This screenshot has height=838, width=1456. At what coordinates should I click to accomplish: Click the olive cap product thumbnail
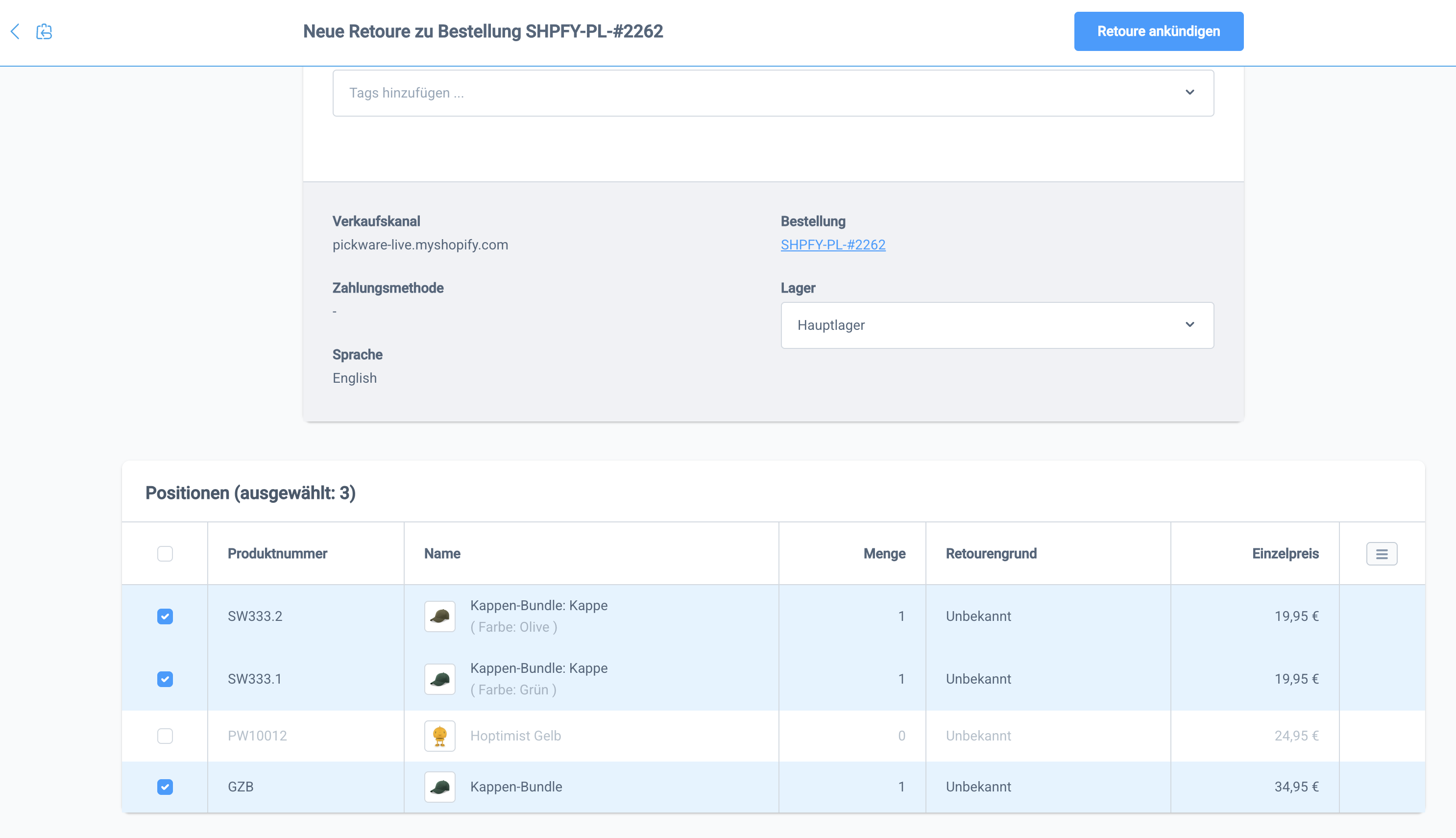click(439, 616)
